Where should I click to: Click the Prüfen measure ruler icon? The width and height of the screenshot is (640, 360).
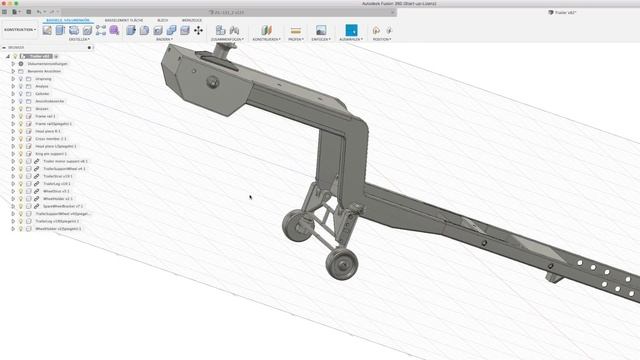(296, 31)
